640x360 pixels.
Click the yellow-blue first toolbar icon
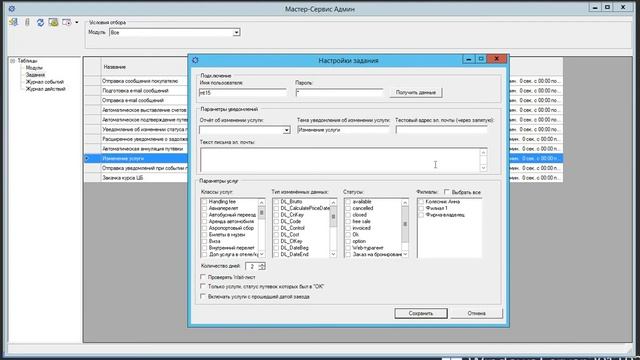[13, 22]
